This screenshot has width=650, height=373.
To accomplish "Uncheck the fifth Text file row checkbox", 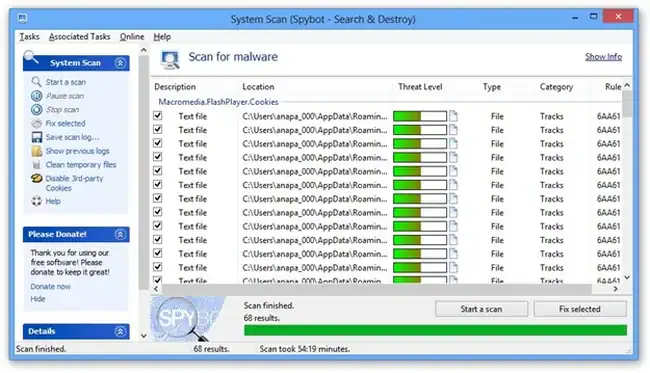I will tap(158, 170).
